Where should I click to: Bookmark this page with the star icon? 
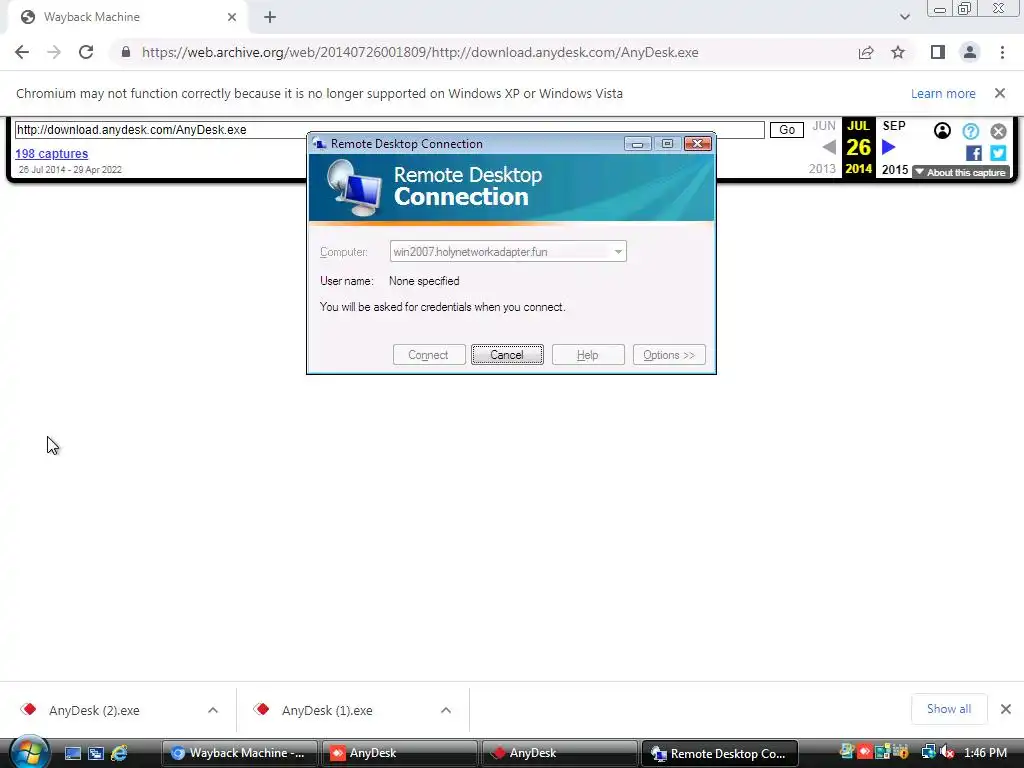[x=898, y=52]
